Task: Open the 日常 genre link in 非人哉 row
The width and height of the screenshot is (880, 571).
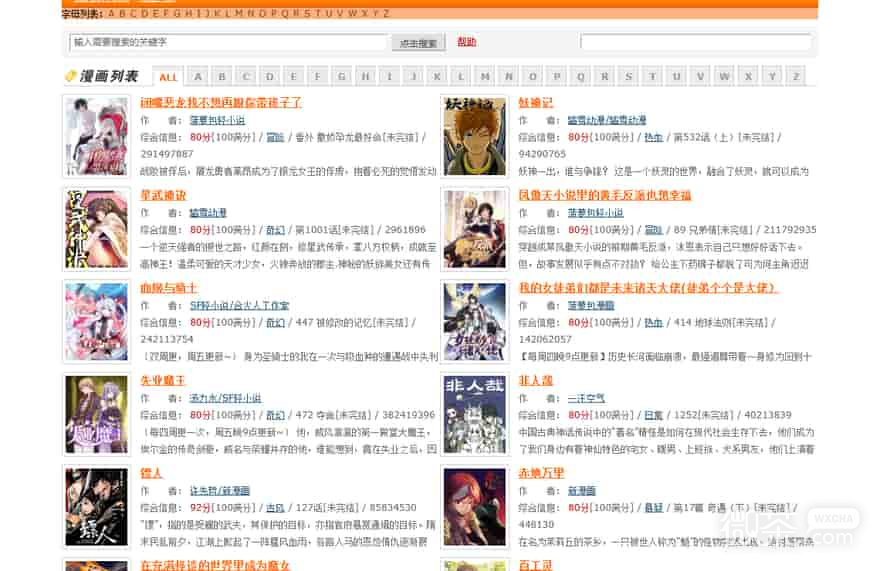Action: (x=653, y=415)
